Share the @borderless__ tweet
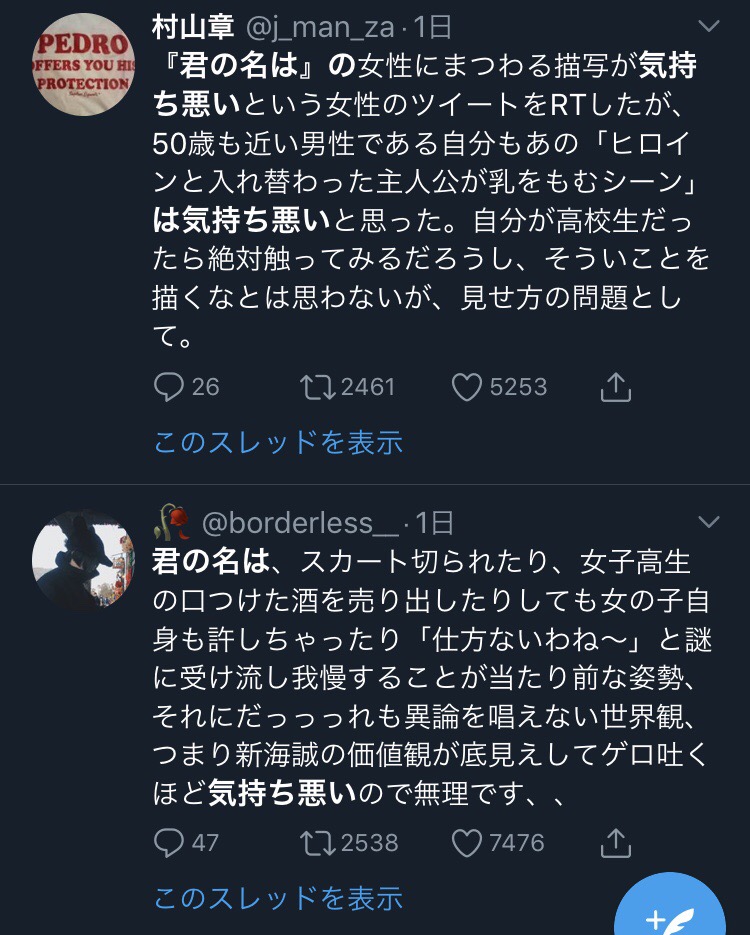 (615, 842)
